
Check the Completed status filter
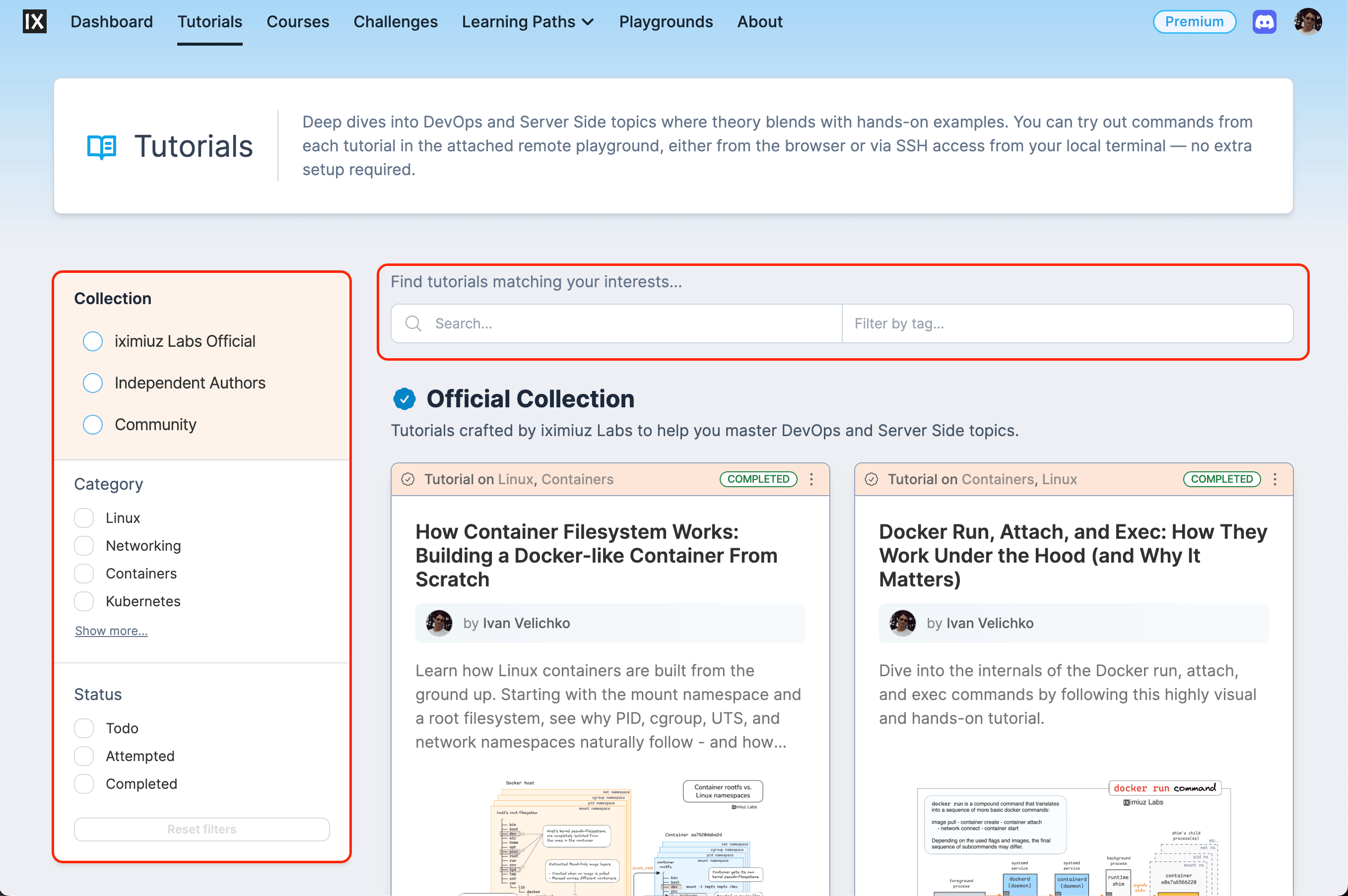click(83, 783)
